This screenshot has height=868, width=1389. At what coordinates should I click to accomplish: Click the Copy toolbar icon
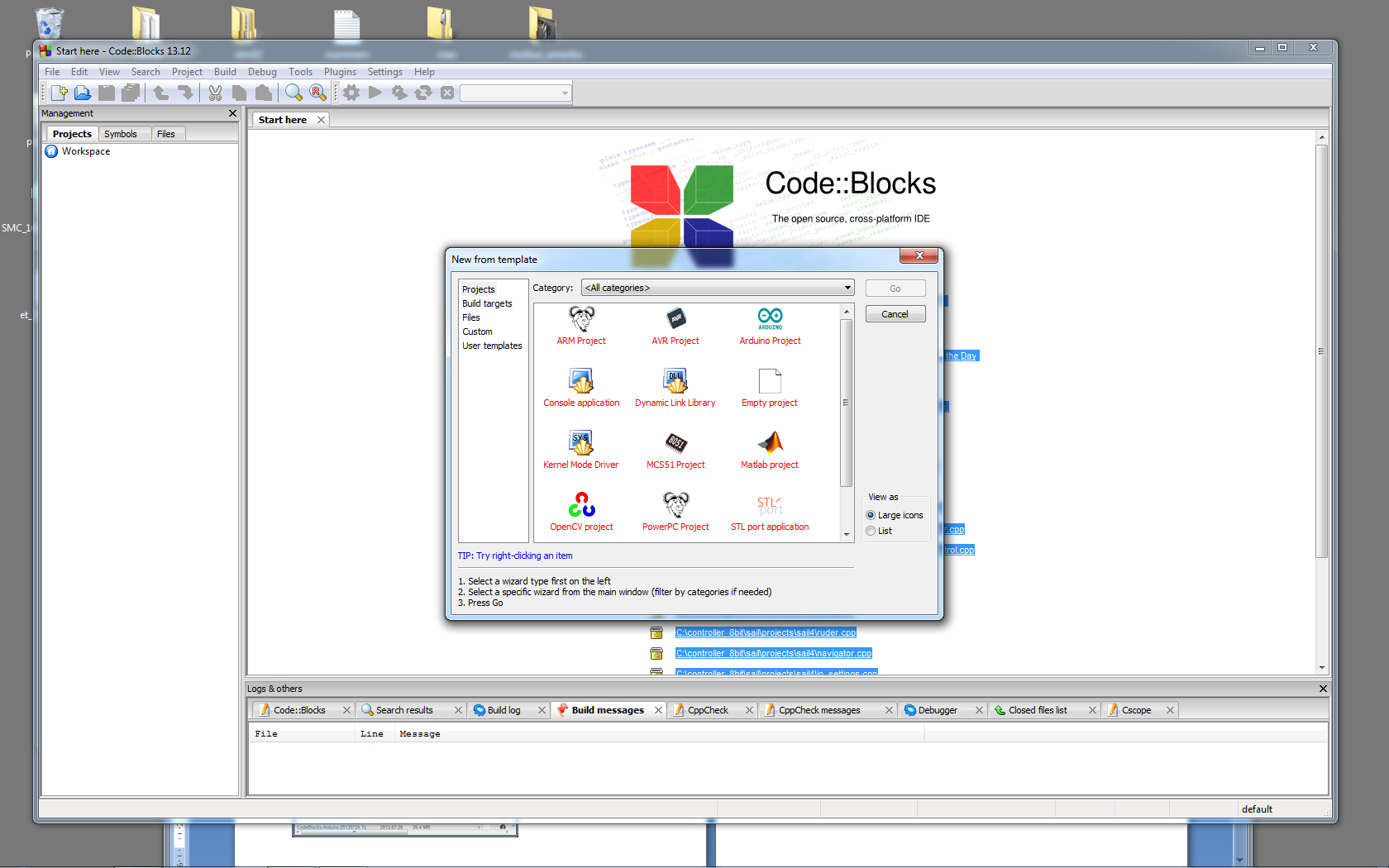[240, 93]
